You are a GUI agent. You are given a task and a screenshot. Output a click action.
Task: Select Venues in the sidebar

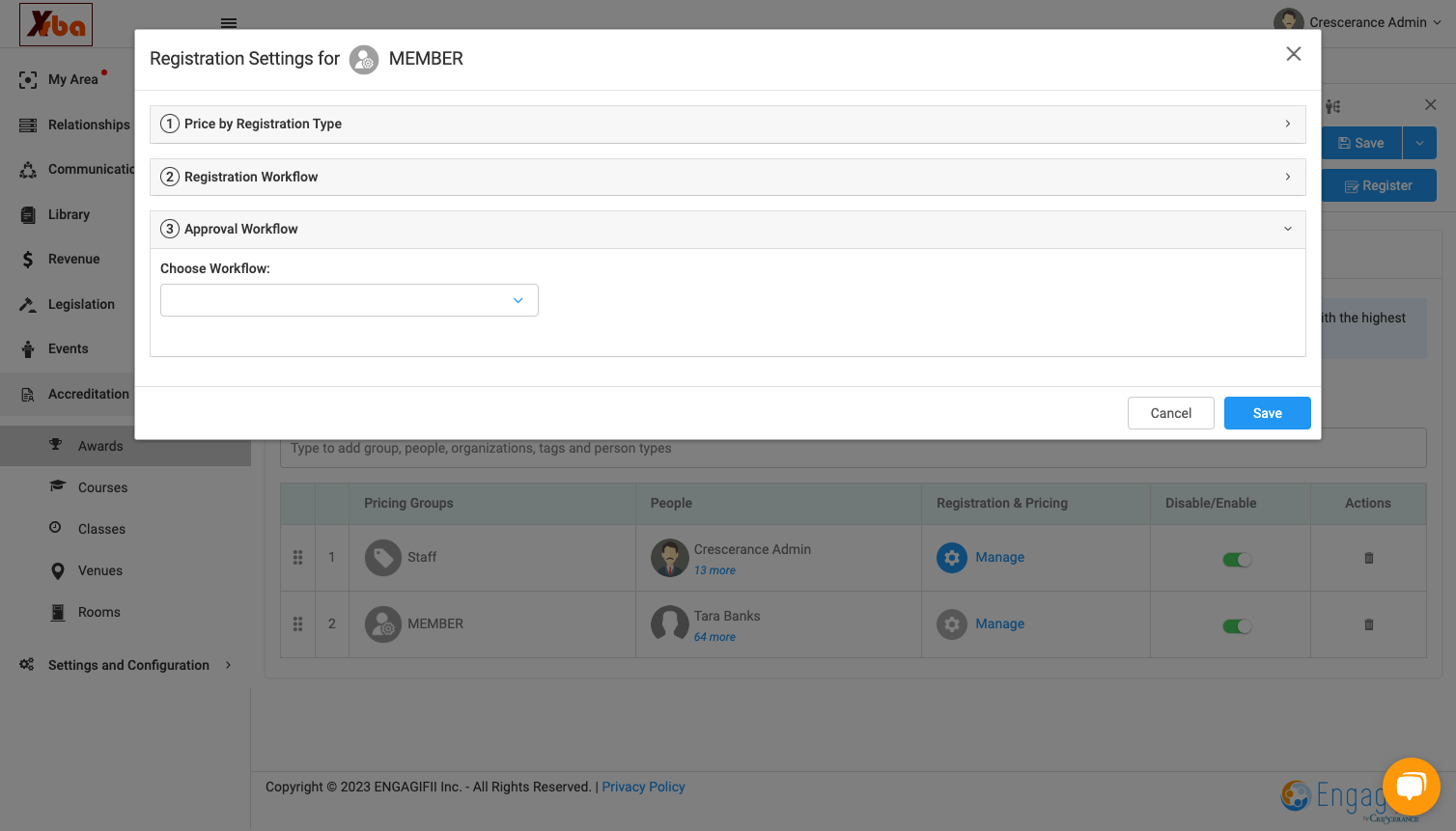pyautogui.click(x=100, y=570)
